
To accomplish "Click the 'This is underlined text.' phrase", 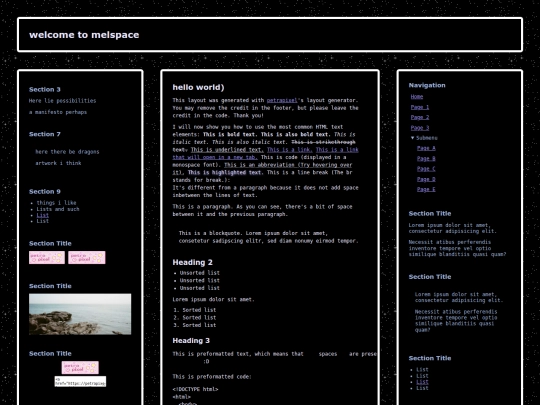I will 227,149.
